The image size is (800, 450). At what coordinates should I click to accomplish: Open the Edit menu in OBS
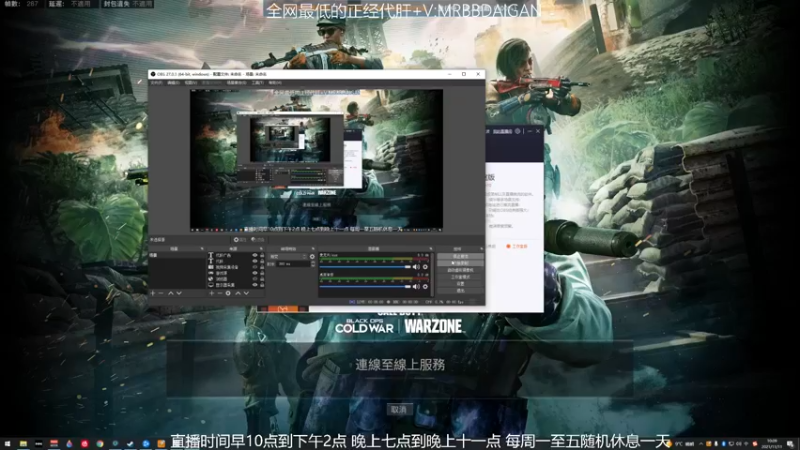[x=173, y=83]
